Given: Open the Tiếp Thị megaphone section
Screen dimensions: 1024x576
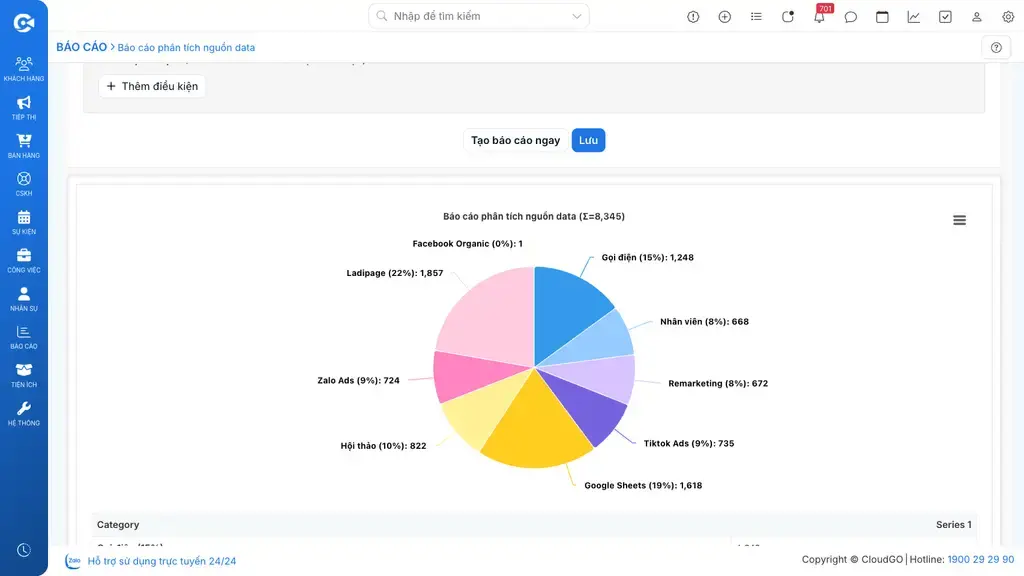Looking at the screenshot, I should (24, 108).
